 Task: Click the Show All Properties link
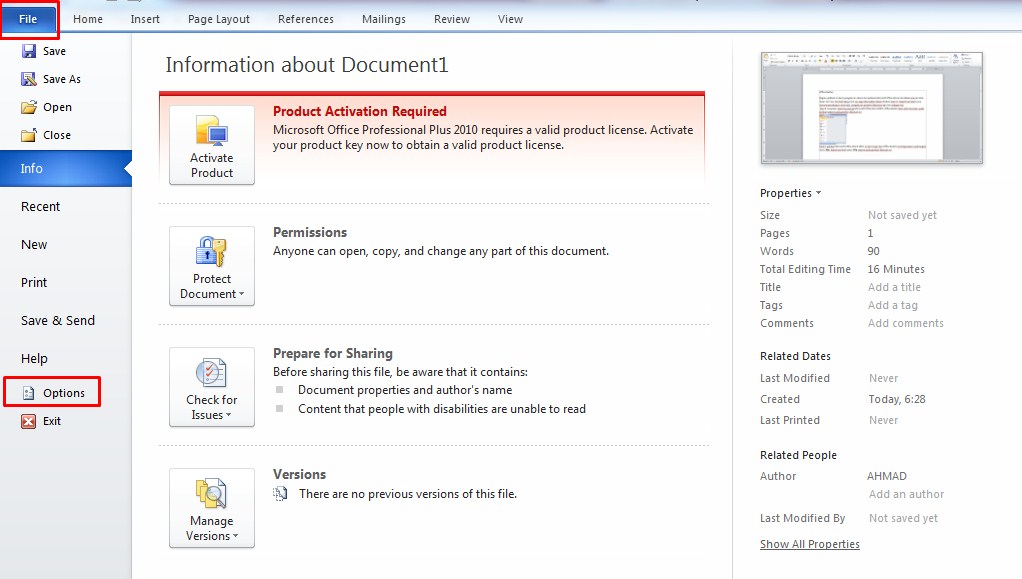[810, 544]
